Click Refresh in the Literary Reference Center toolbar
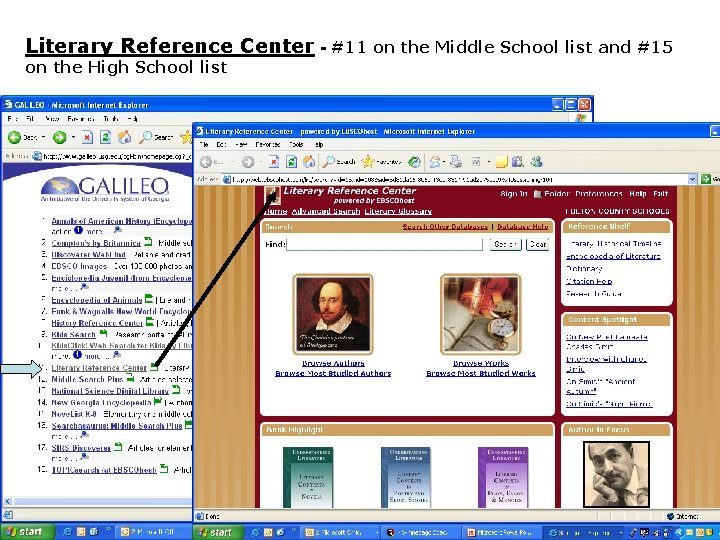 pos(291,162)
